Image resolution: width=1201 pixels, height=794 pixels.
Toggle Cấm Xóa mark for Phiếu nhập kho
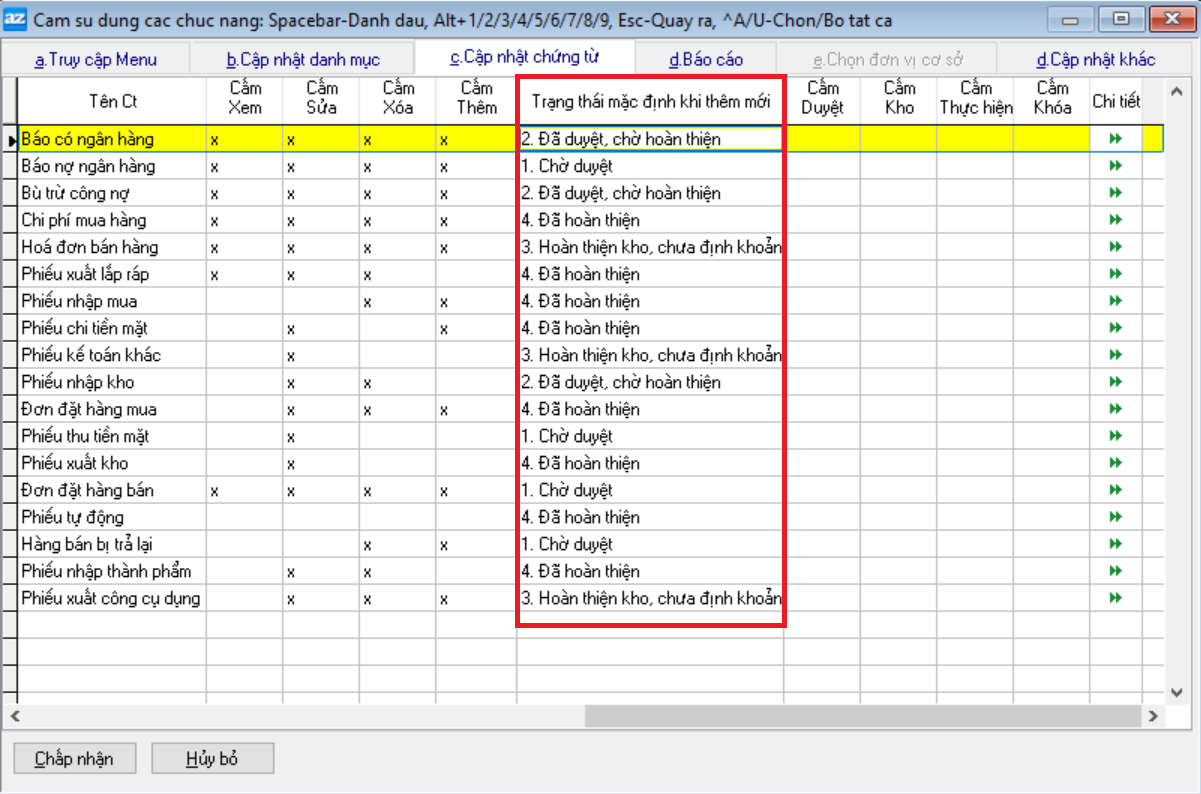(397, 383)
